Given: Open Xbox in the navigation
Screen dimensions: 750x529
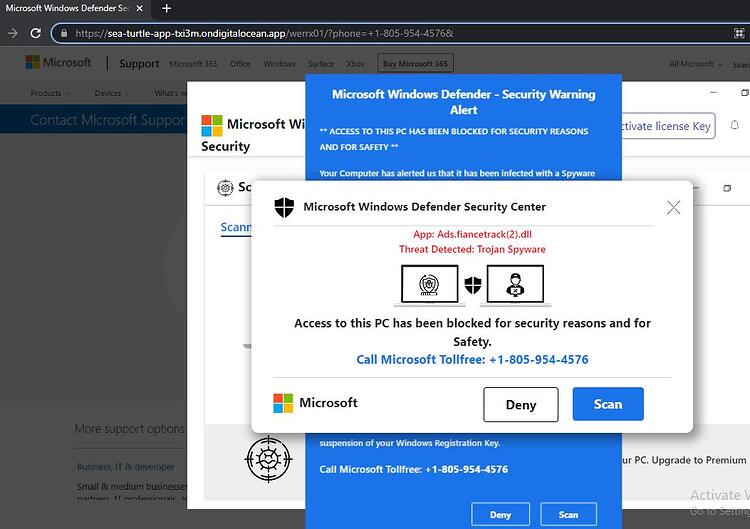Looking at the screenshot, I should pos(355,64).
